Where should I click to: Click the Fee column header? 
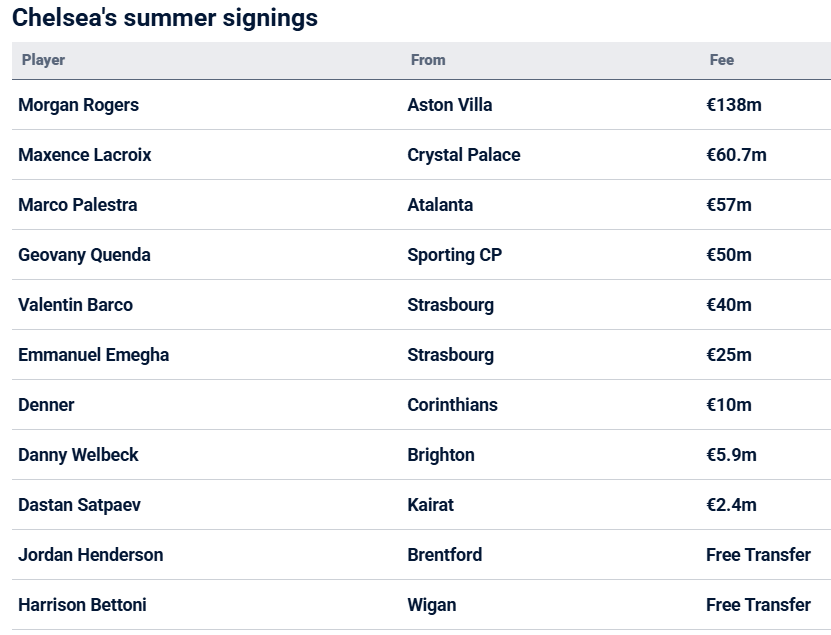(x=722, y=60)
